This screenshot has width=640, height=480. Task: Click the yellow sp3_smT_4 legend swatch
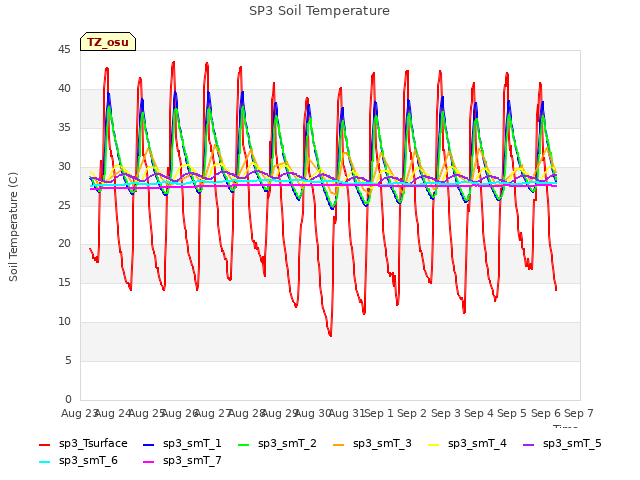[433, 444]
